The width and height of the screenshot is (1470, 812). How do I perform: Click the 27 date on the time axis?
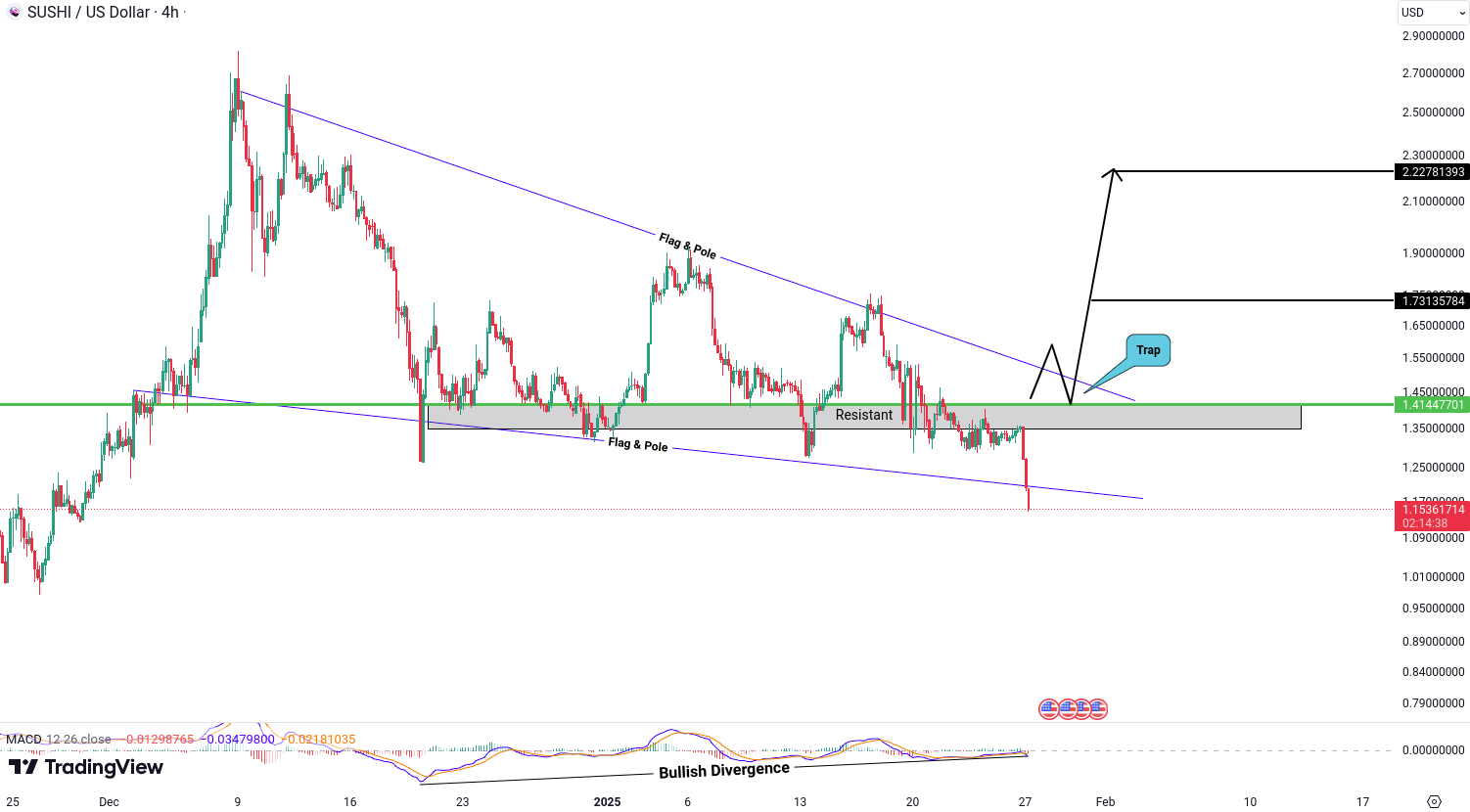[x=1025, y=802]
